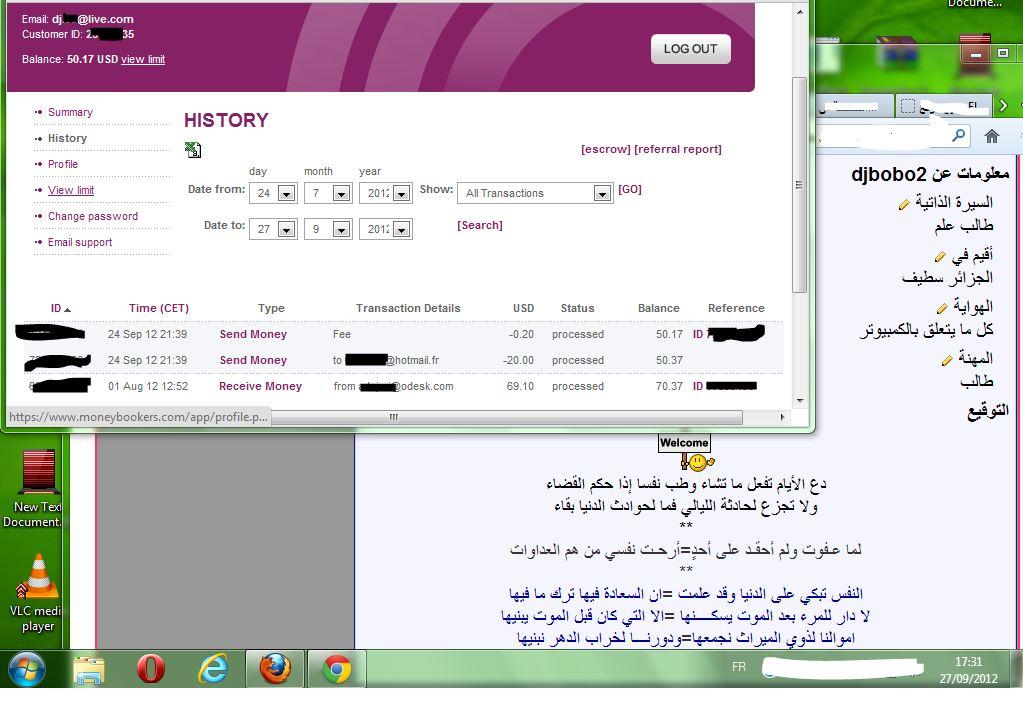Click the Transaction Details column header
Viewport: 1023px width, 710px height.
pyautogui.click(x=408, y=308)
